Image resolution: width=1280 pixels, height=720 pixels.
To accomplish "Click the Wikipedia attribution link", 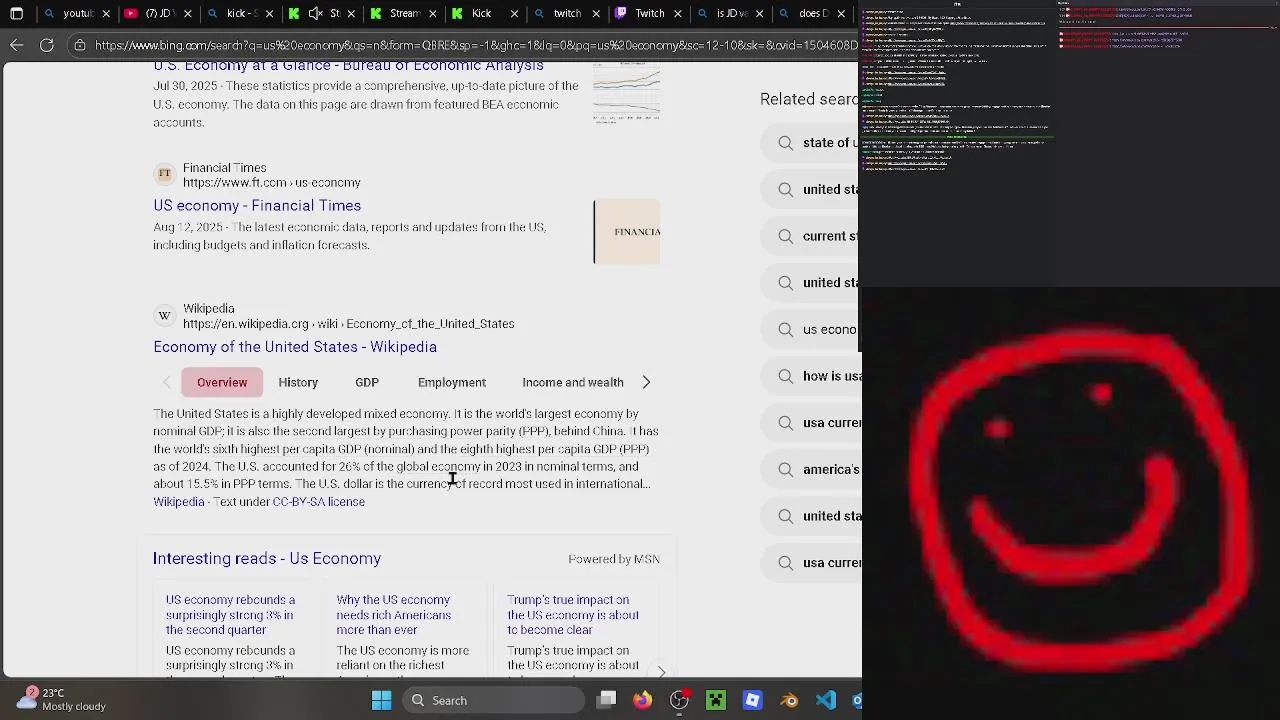I will [x=179, y=501].
